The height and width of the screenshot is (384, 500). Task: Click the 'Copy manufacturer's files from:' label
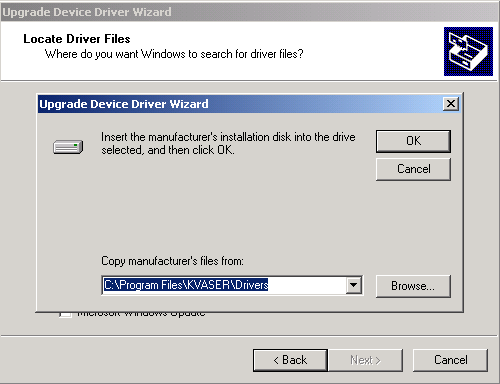(172, 261)
